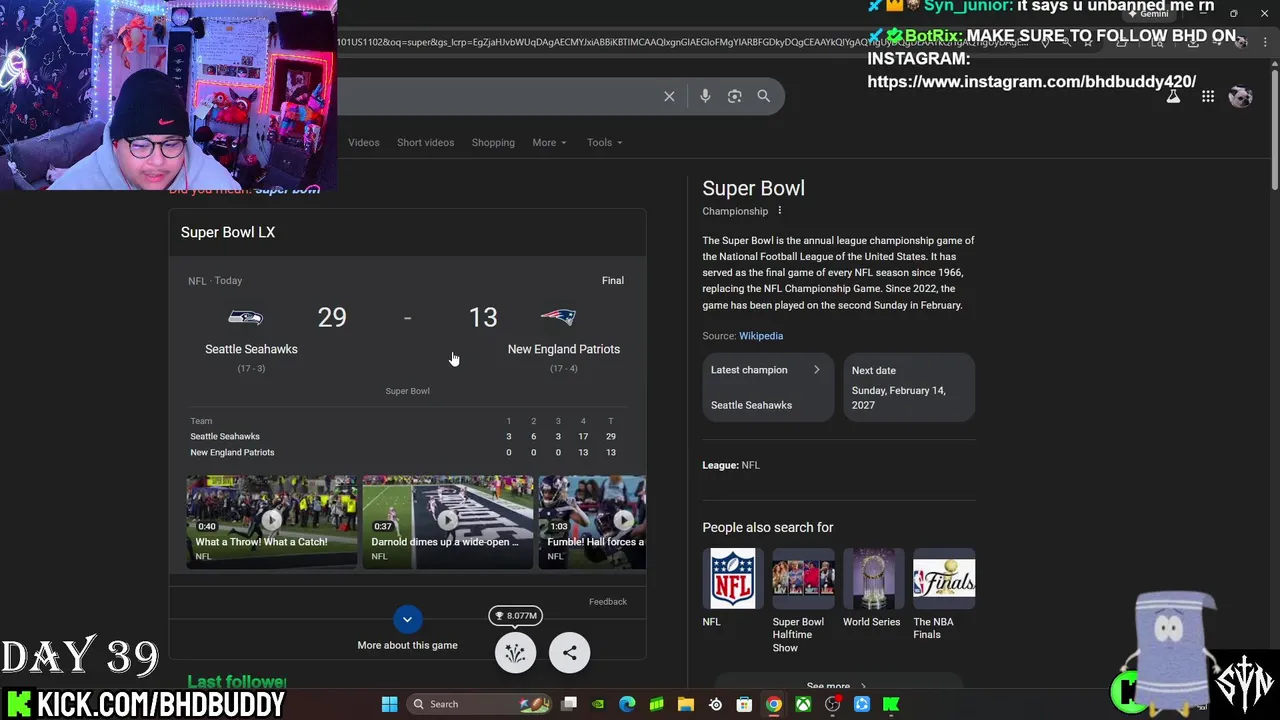This screenshot has height=720, width=1280.
Task: Click the New England Patriots logo
Action: pyautogui.click(x=558, y=317)
